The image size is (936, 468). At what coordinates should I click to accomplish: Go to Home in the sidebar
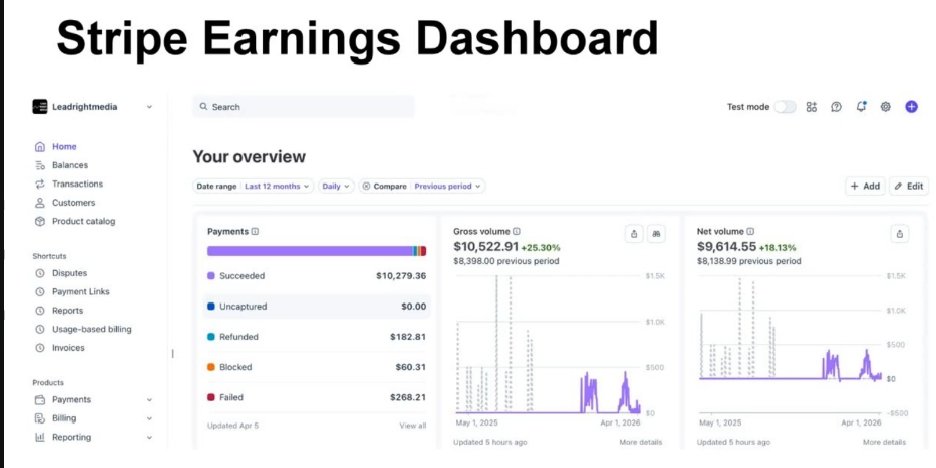tap(64, 146)
